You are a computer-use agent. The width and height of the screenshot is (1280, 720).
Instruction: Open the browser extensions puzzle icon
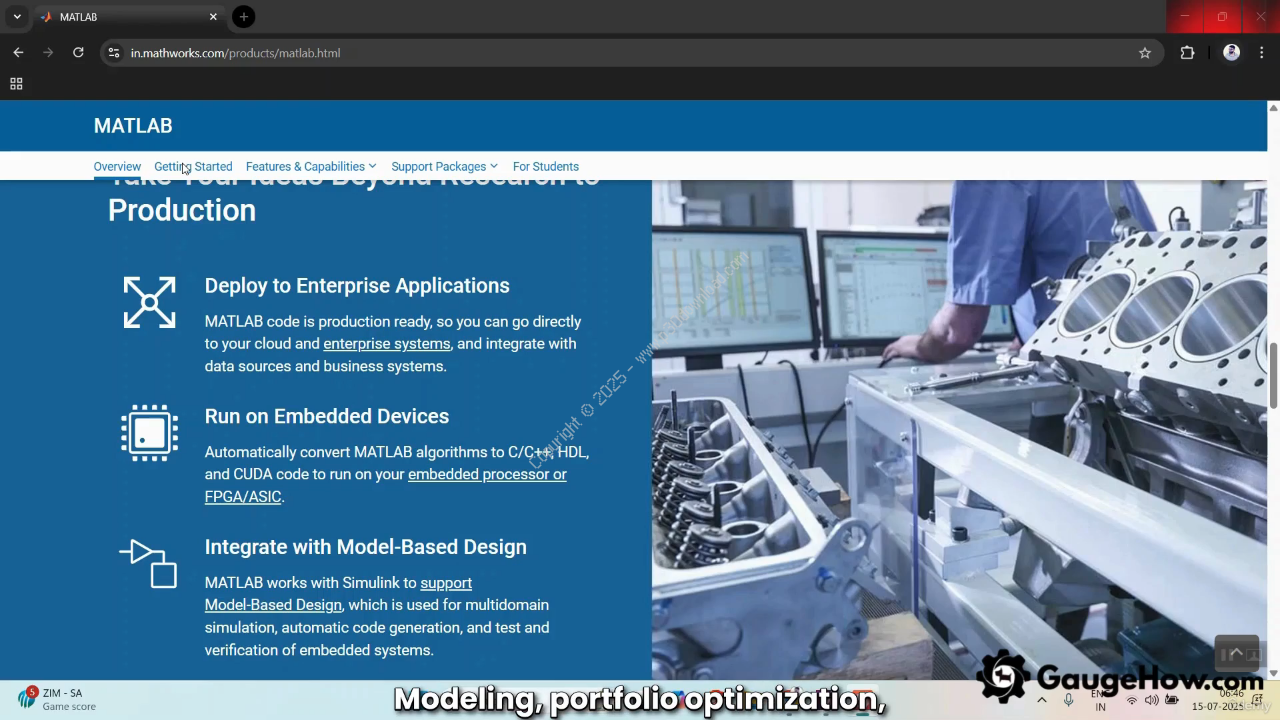tap(1187, 53)
